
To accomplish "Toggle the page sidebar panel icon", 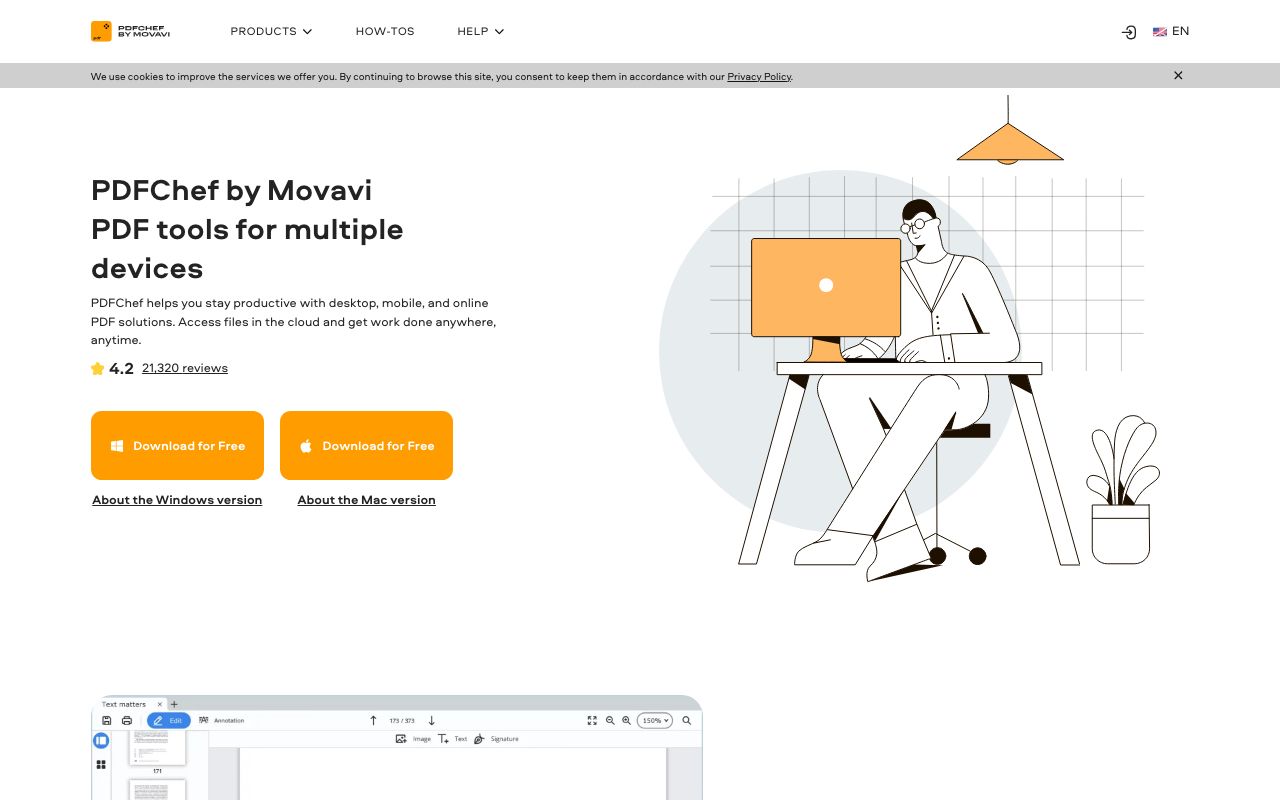I will tap(101, 741).
